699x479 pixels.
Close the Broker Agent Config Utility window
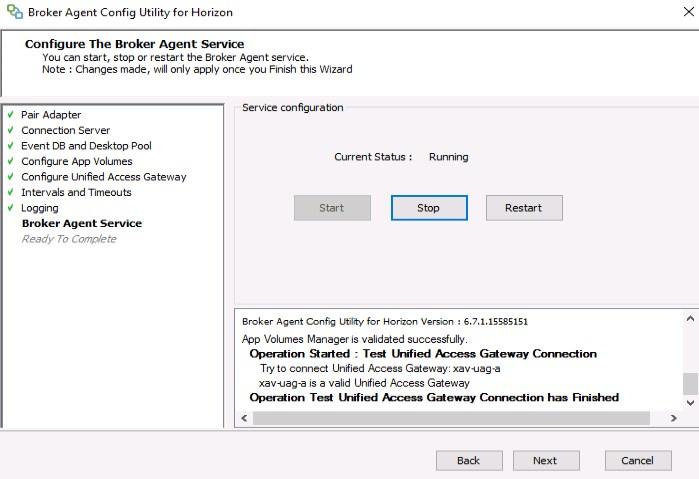[689, 12]
